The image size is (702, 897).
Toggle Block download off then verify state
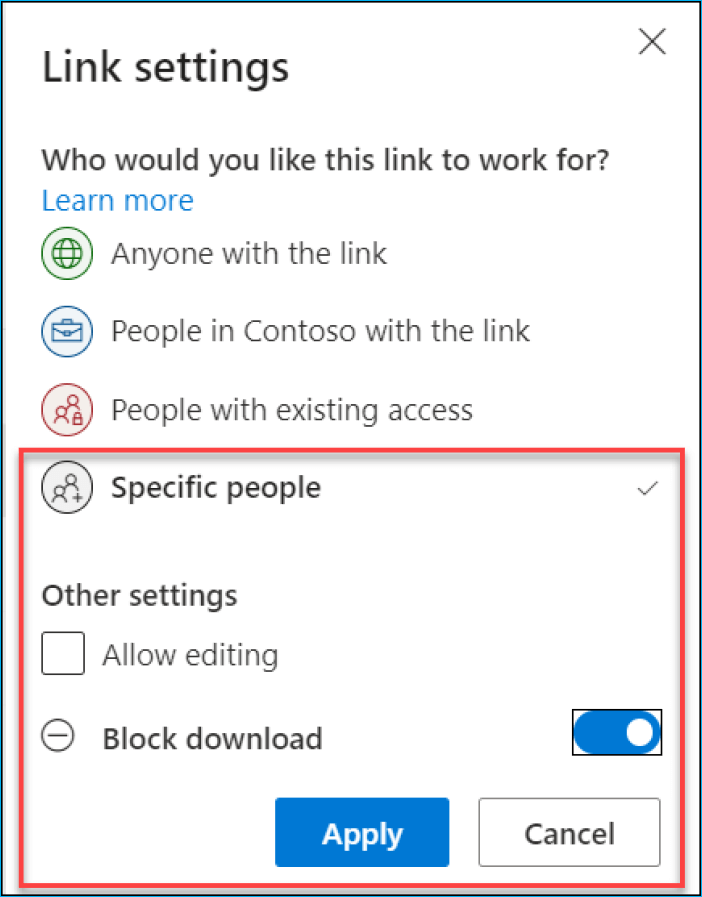(617, 732)
